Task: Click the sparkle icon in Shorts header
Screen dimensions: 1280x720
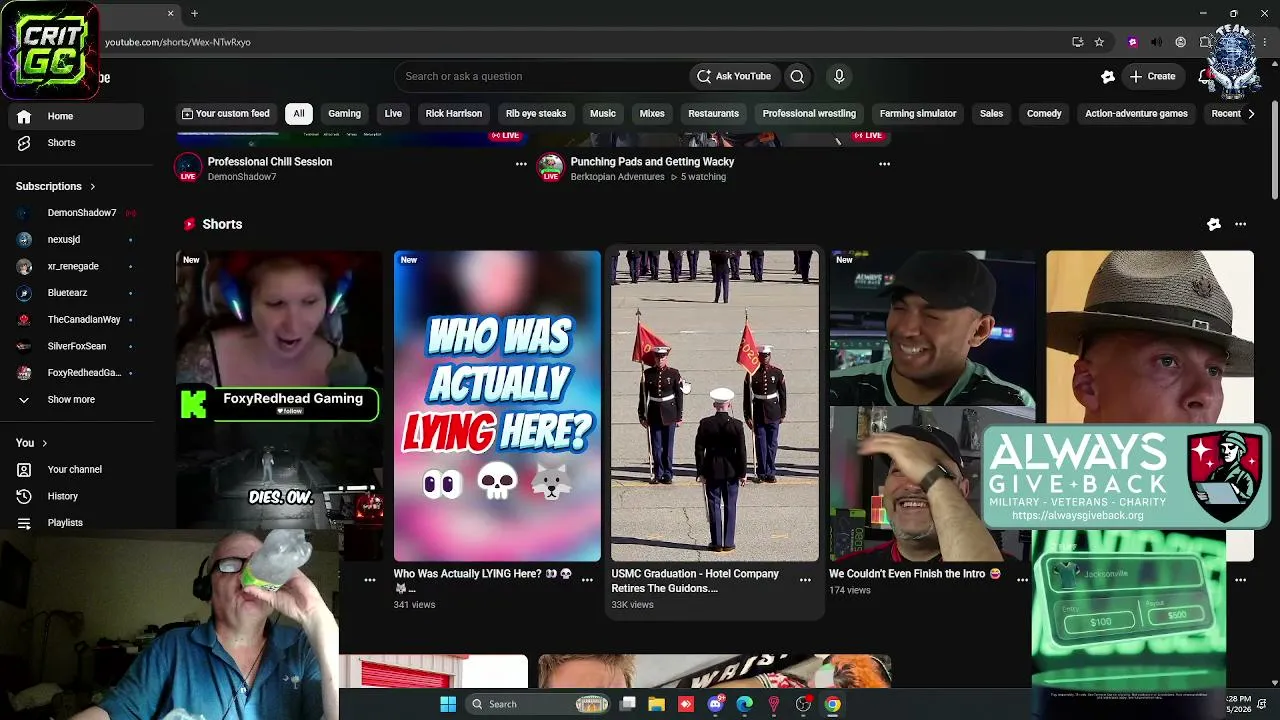Action: coord(1214,224)
